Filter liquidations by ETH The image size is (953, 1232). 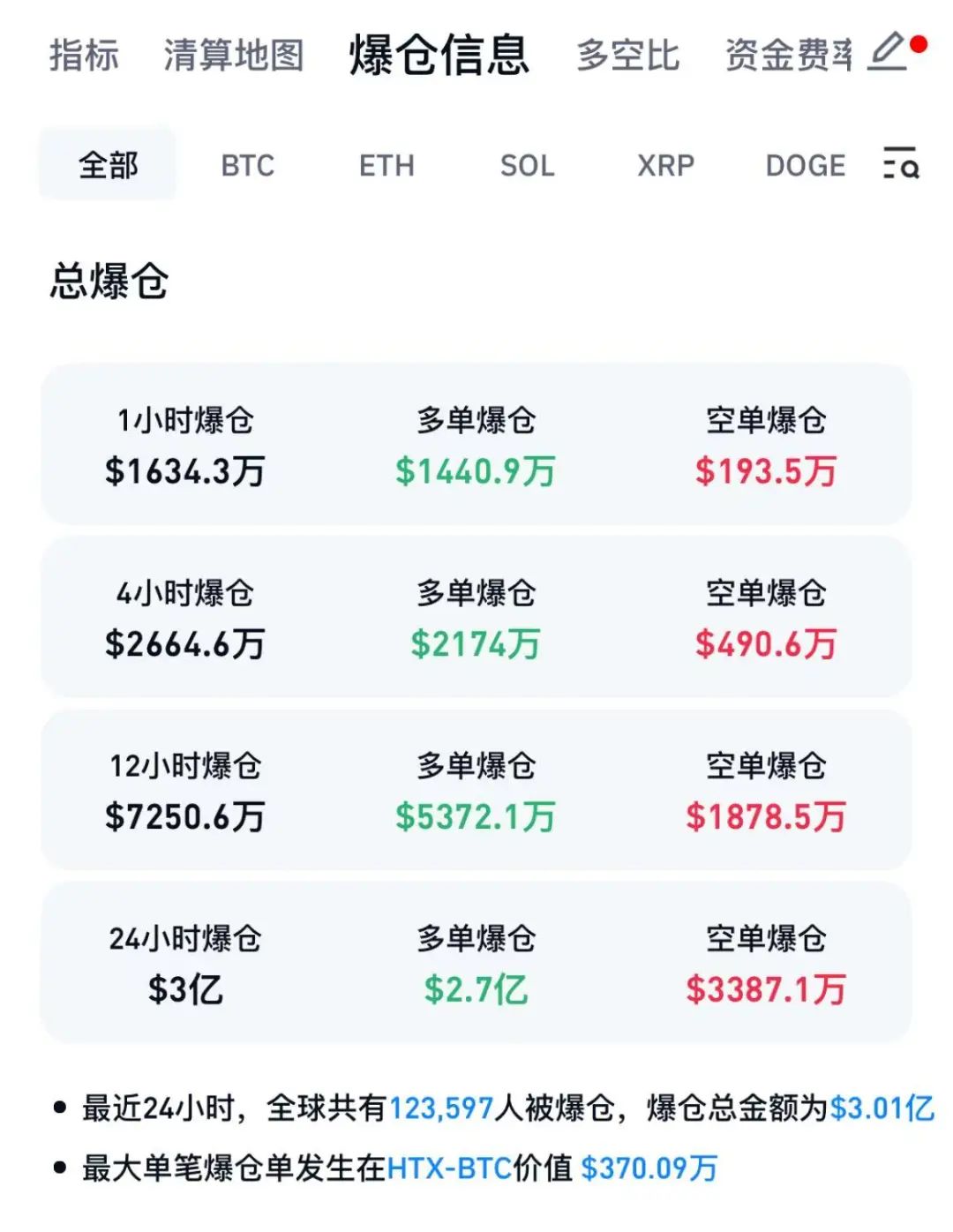[x=386, y=165]
